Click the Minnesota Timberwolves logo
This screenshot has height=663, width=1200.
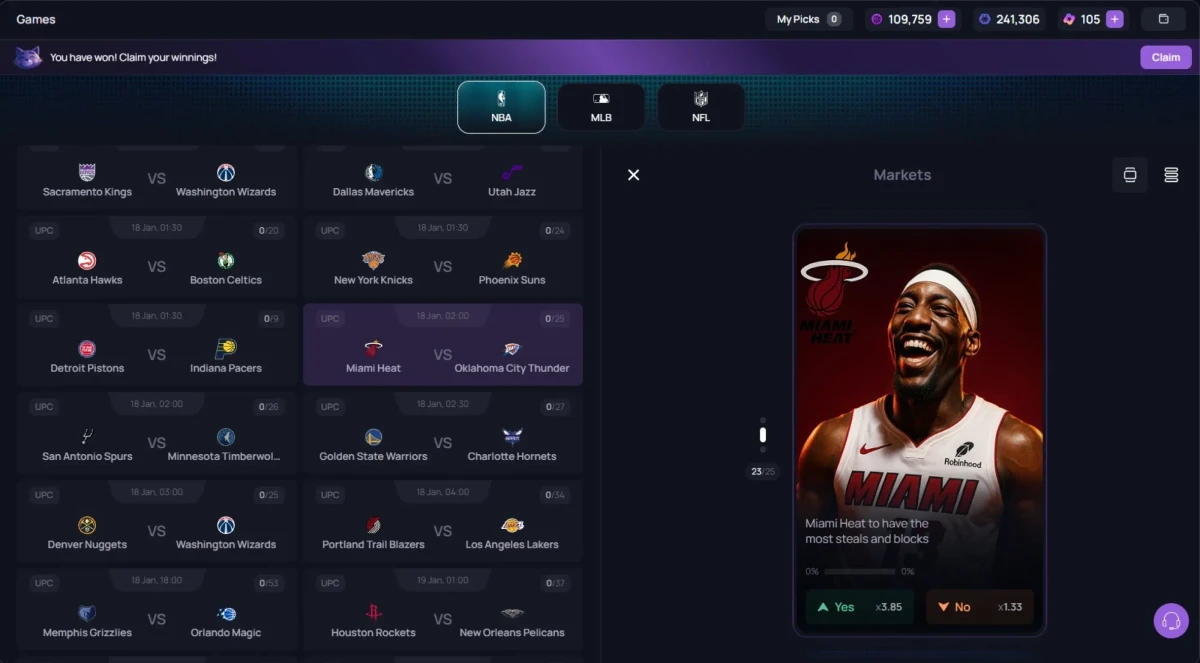(226, 437)
